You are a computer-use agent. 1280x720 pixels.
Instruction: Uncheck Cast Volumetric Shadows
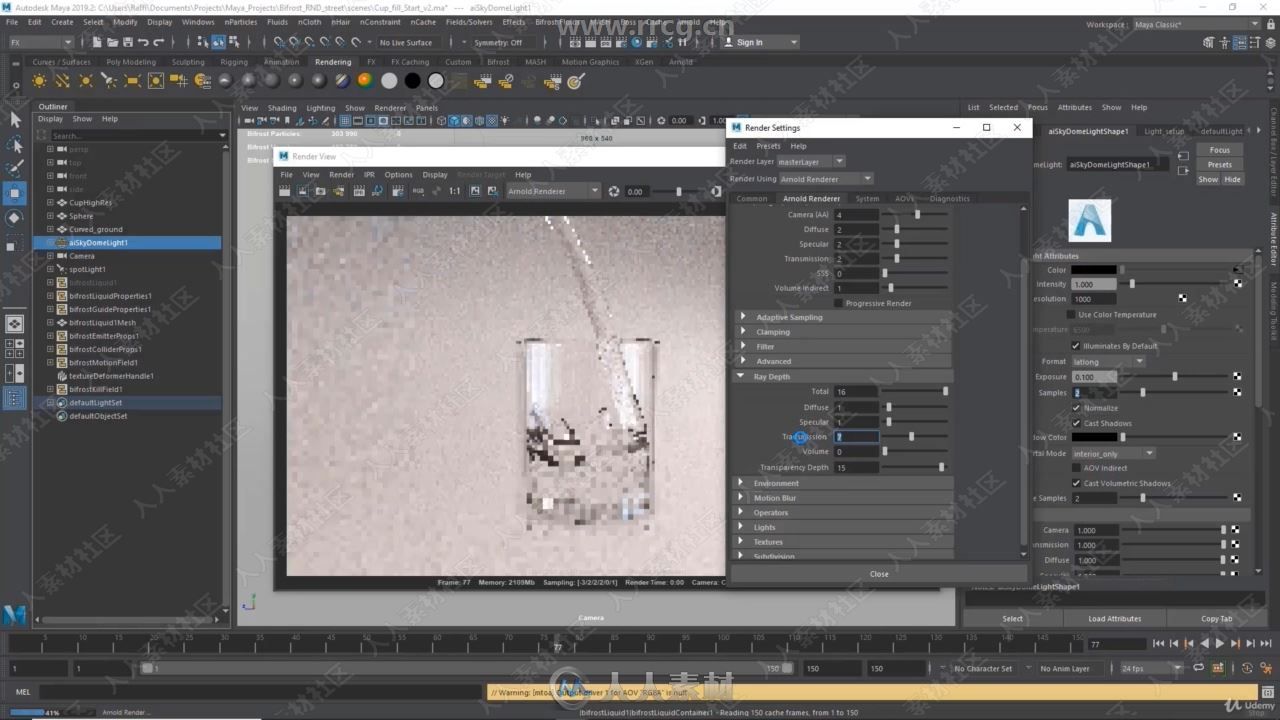[x=1076, y=483]
